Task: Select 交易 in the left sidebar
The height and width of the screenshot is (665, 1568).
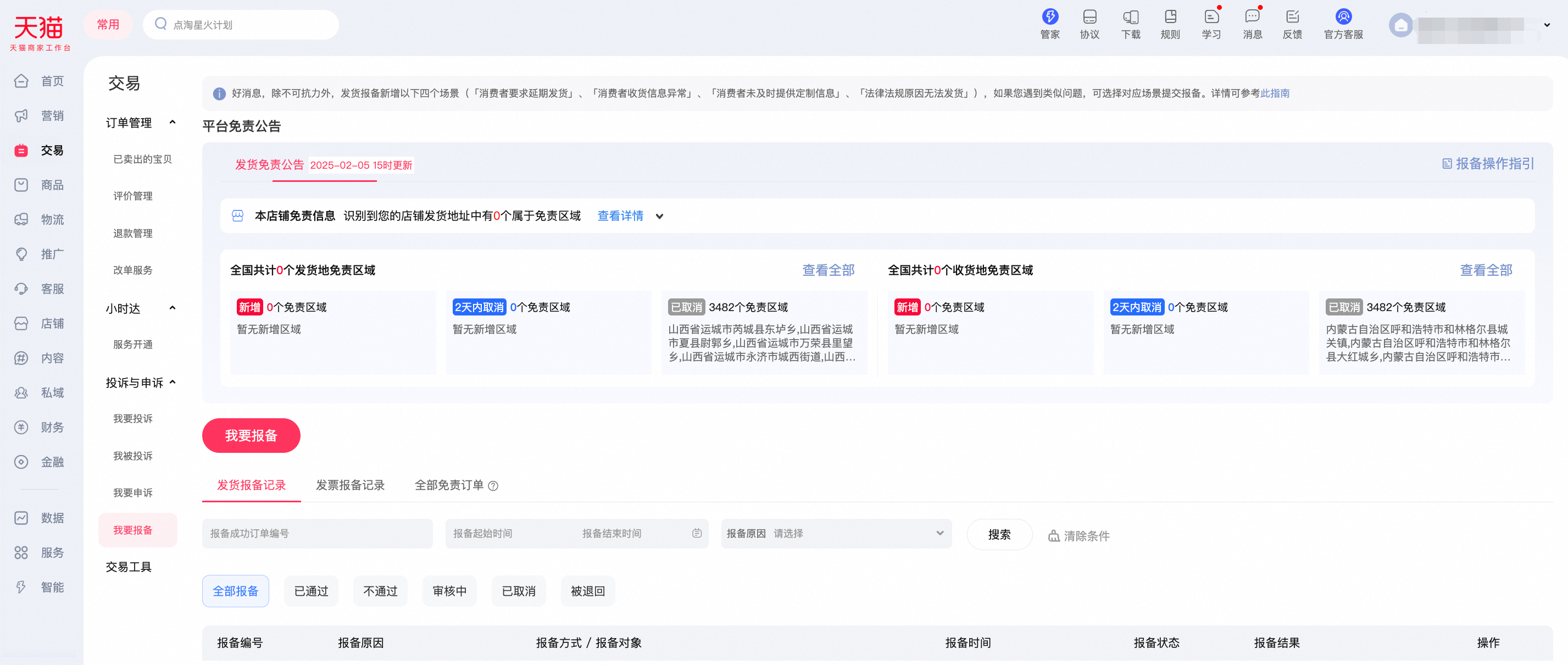Action: pos(40,151)
